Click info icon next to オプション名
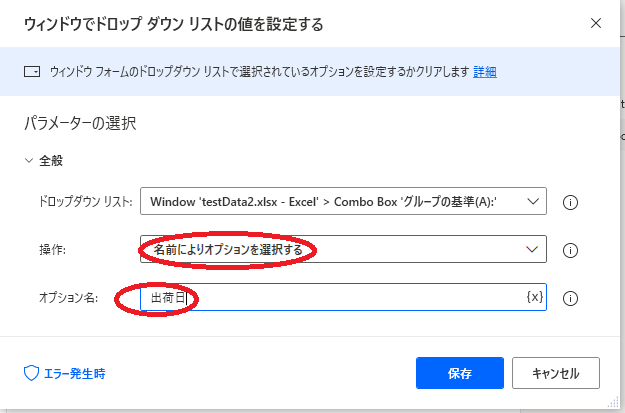 click(572, 298)
